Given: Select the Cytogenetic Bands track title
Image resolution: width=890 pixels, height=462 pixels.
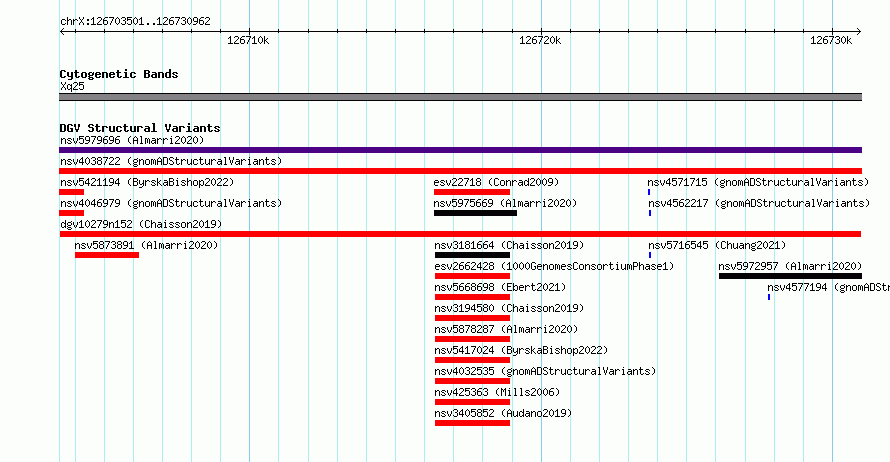Looking at the screenshot, I should 119,74.
